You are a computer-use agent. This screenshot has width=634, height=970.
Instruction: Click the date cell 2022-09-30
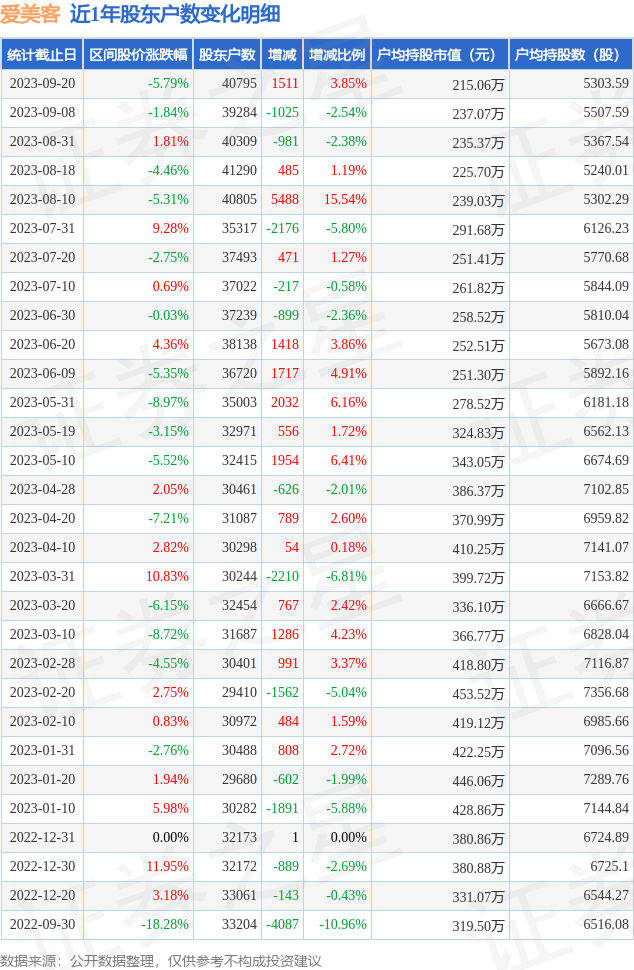click(x=42, y=924)
